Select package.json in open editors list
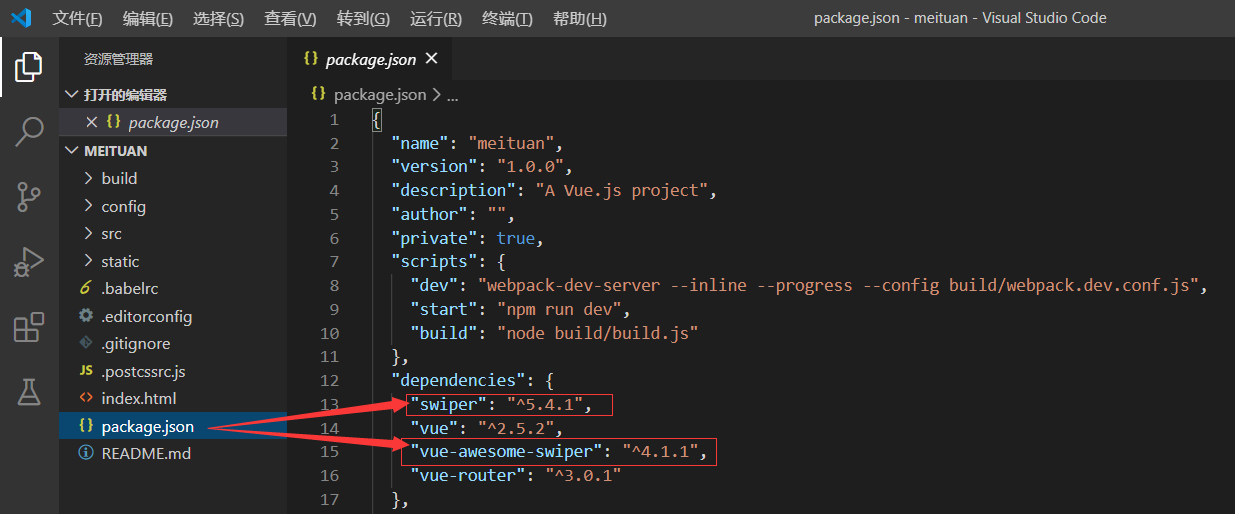Screen dimensions: 1235x514 173,122
